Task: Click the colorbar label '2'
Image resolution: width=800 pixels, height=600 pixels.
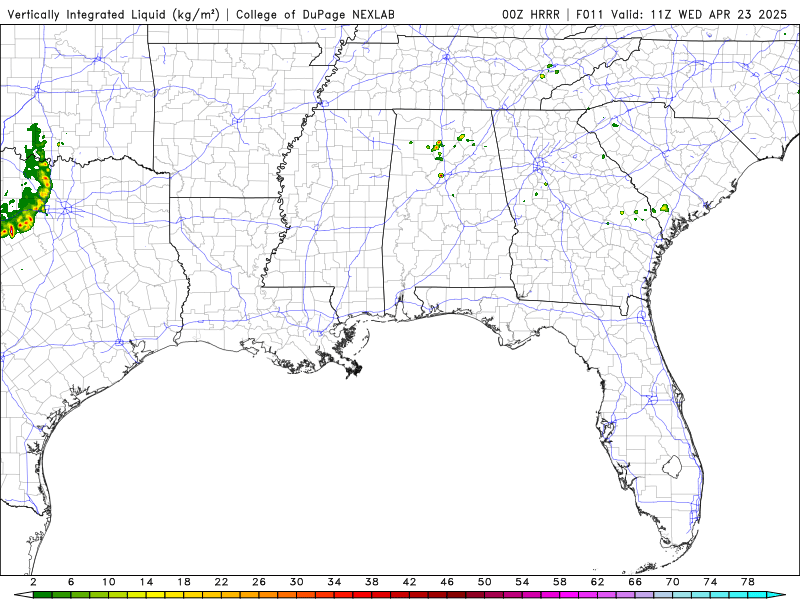Action: 33,582
